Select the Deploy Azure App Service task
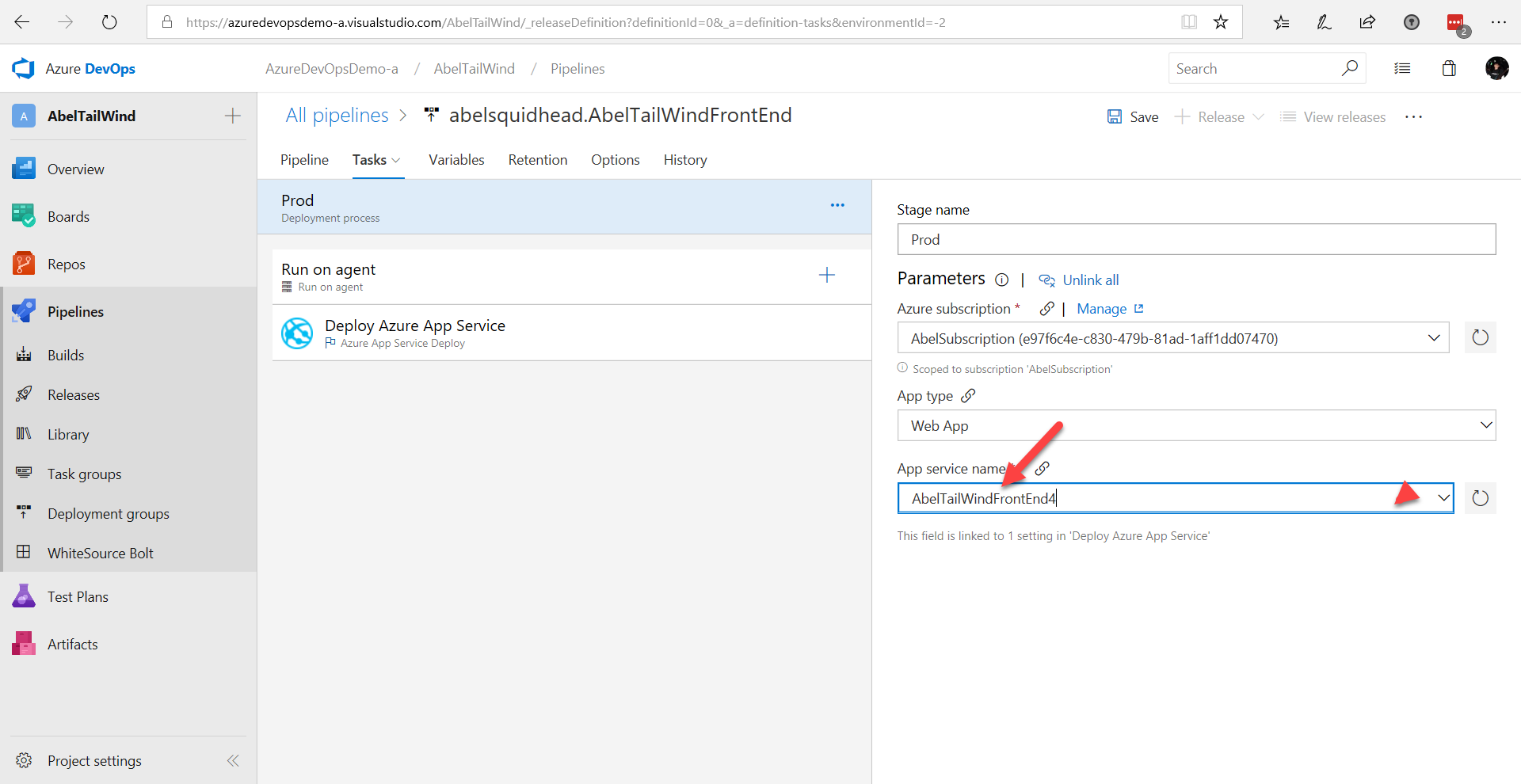Screen dimensions: 1521x784 click(x=572, y=333)
